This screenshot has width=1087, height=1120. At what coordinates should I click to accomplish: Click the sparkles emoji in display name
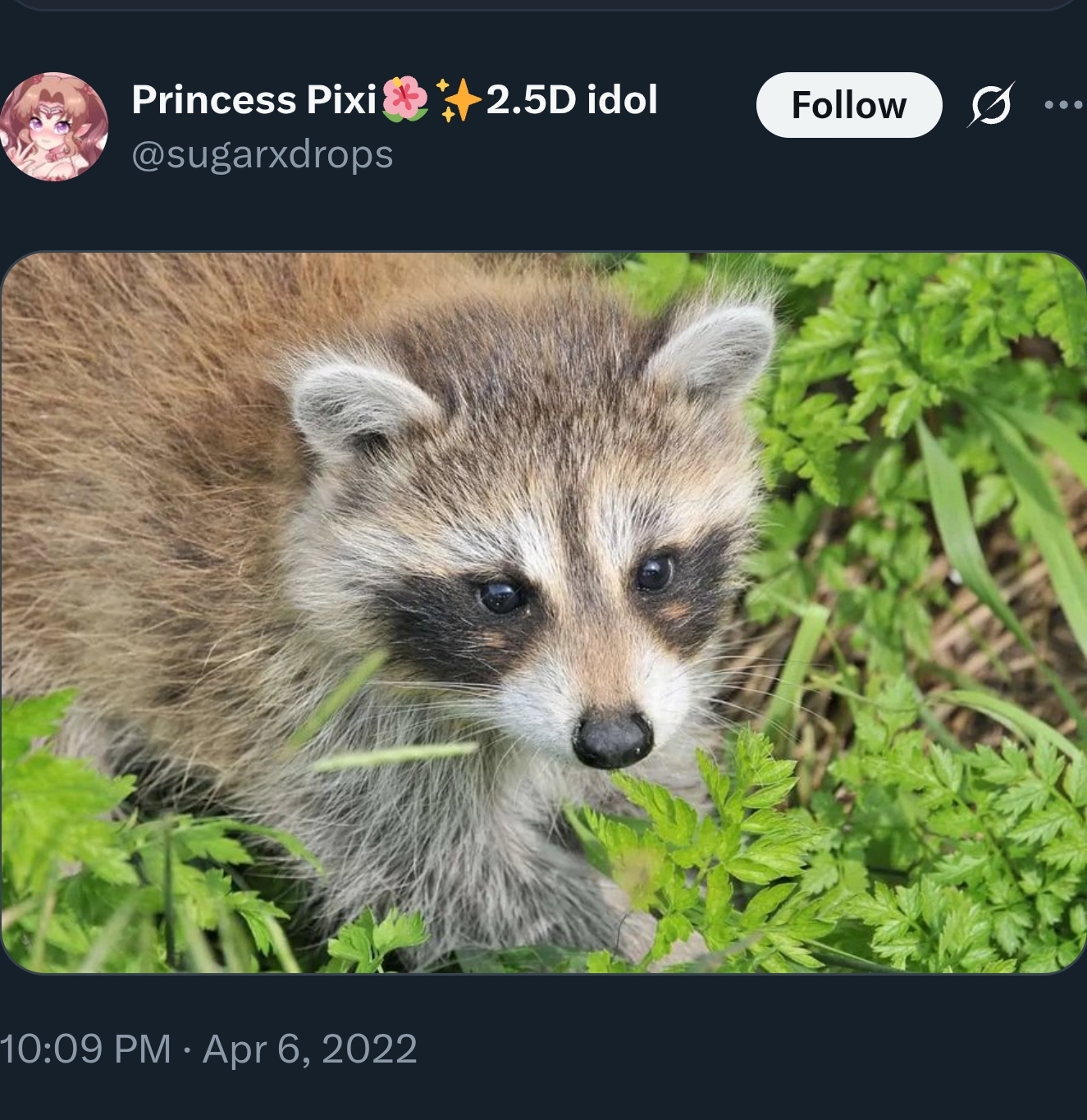[x=459, y=100]
